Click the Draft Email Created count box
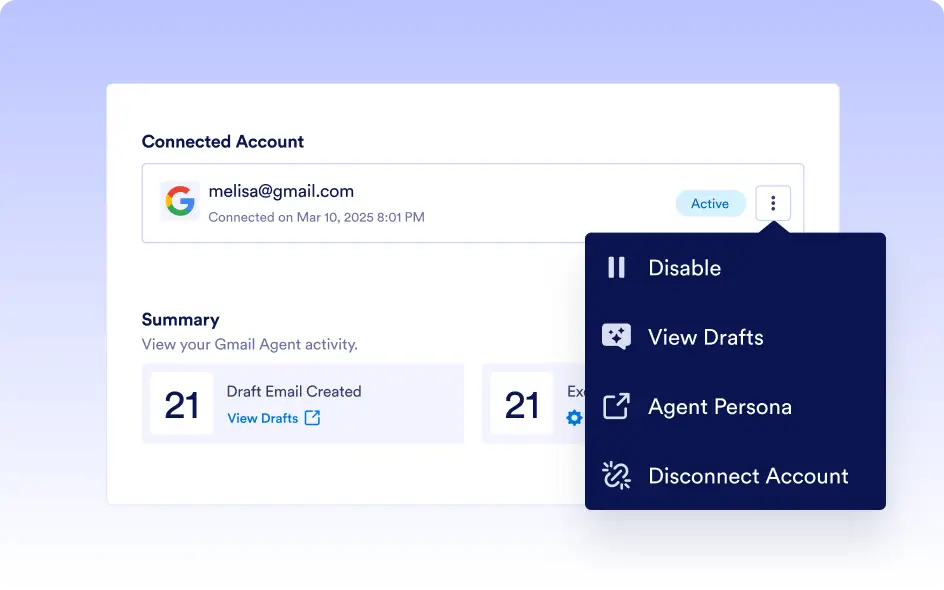This screenshot has width=944, height=590. tap(182, 403)
